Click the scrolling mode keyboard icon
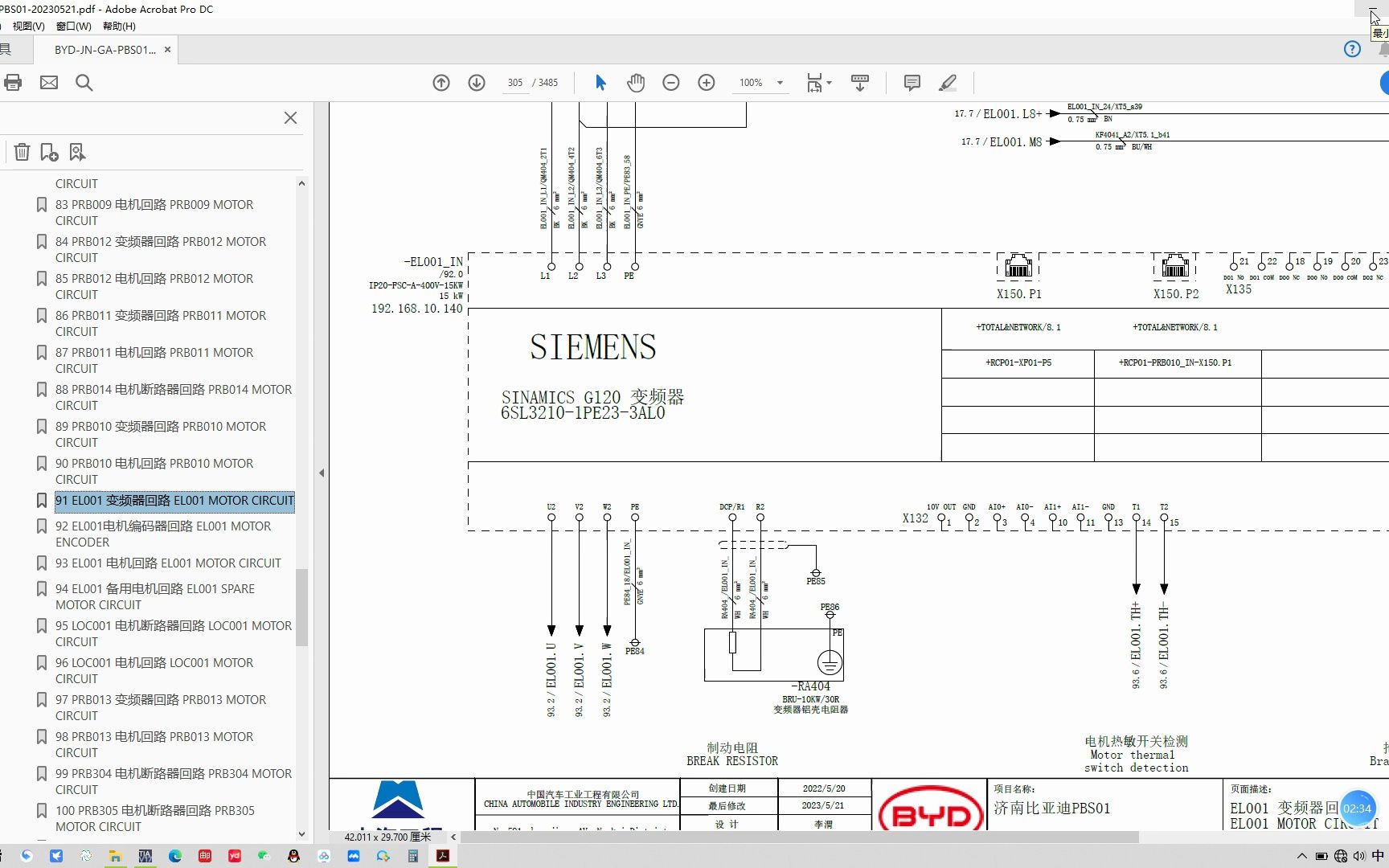The width and height of the screenshot is (1389, 868). coord(860,82)
